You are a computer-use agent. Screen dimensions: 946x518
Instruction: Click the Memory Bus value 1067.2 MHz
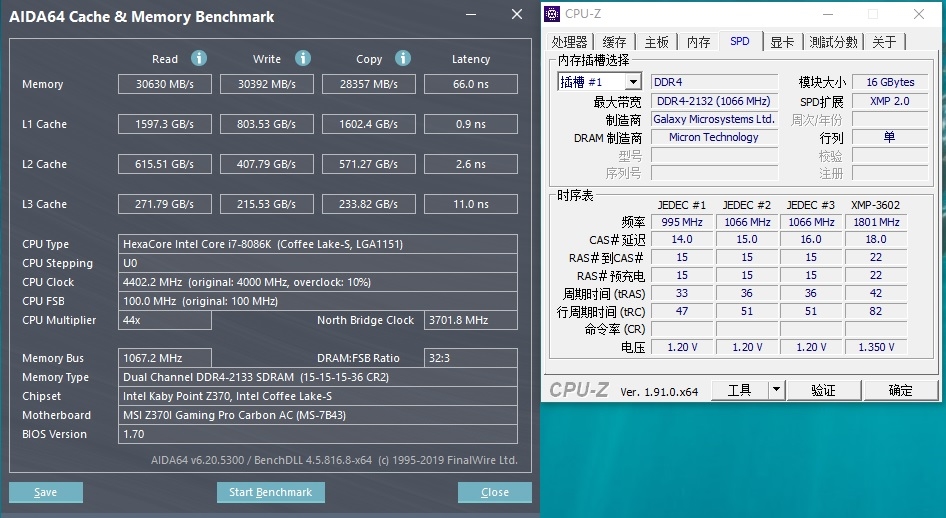coord(165,358)
